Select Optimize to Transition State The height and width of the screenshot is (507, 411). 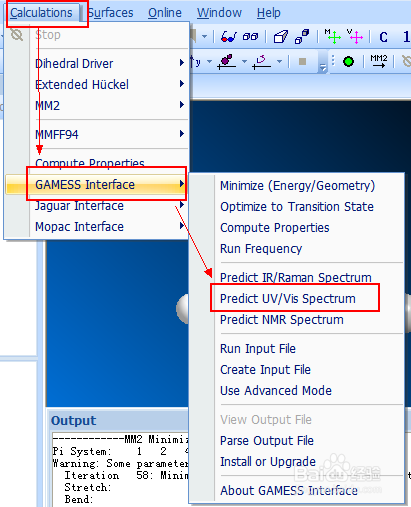tap(297, 207)
